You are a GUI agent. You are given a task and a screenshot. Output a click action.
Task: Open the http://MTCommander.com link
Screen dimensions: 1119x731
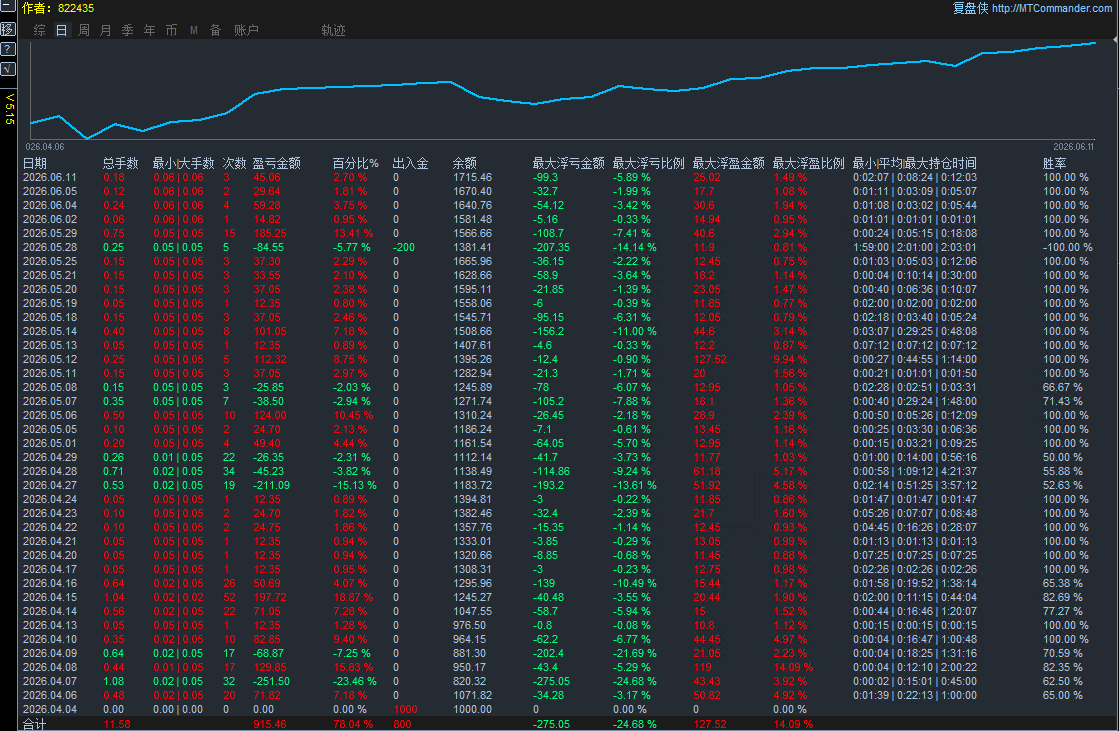pos(1052,8)
